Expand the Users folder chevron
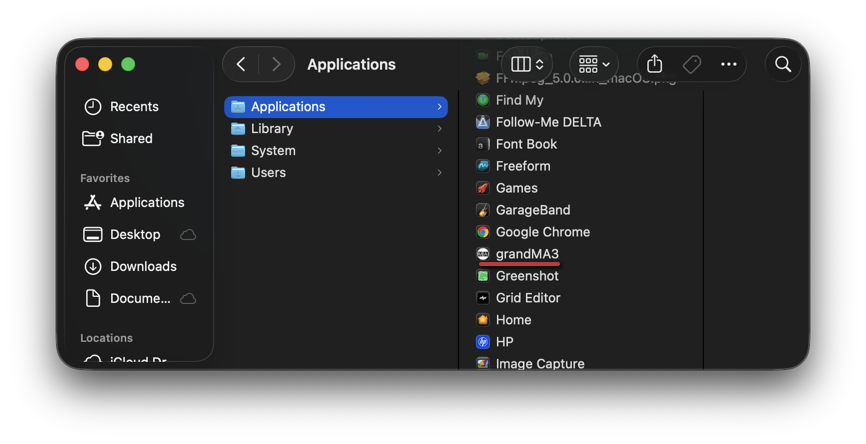Image resolution: width=866 pixels, height=444 pixels. (440, 173)
